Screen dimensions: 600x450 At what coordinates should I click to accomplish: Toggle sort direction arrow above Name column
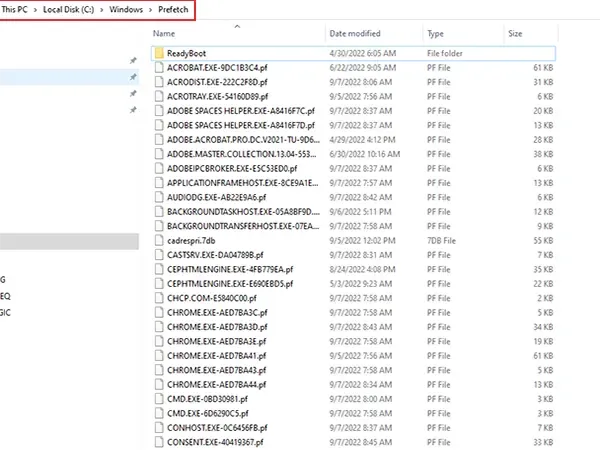237,26
